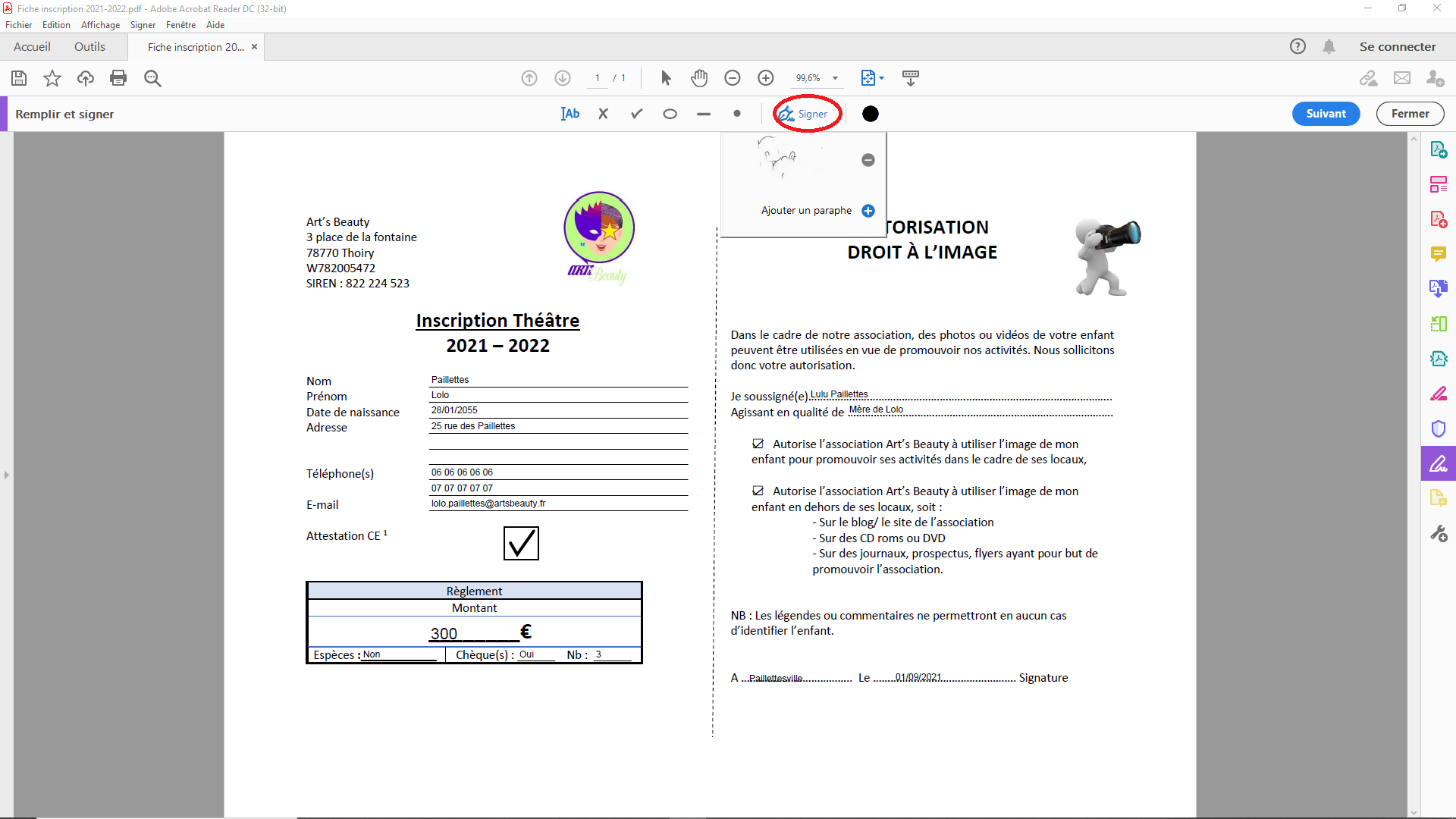Open the Edition menu
Viewport: 1456px width, 819px height.
point(56,25)
